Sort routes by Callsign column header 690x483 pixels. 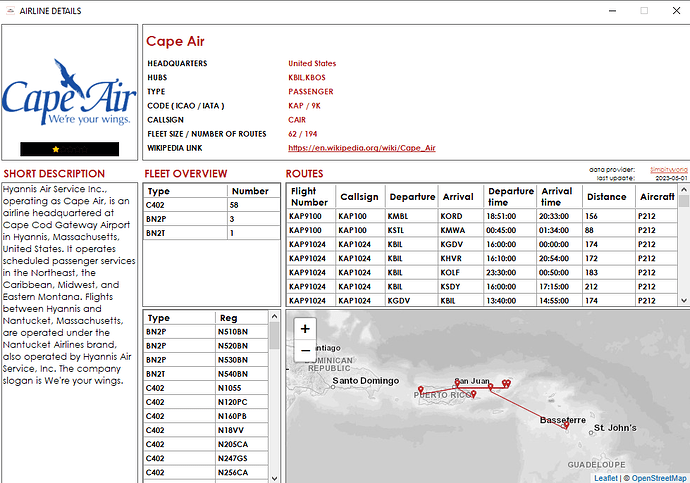click(360, 197)
